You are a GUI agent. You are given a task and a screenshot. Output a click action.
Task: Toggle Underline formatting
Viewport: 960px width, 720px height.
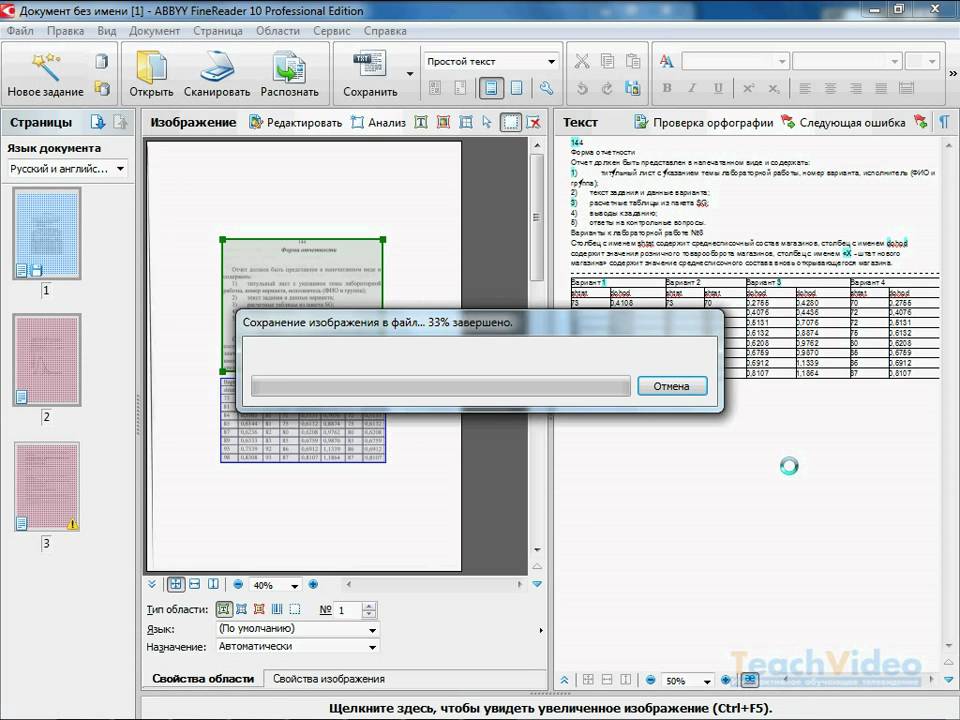pos(718,88)
